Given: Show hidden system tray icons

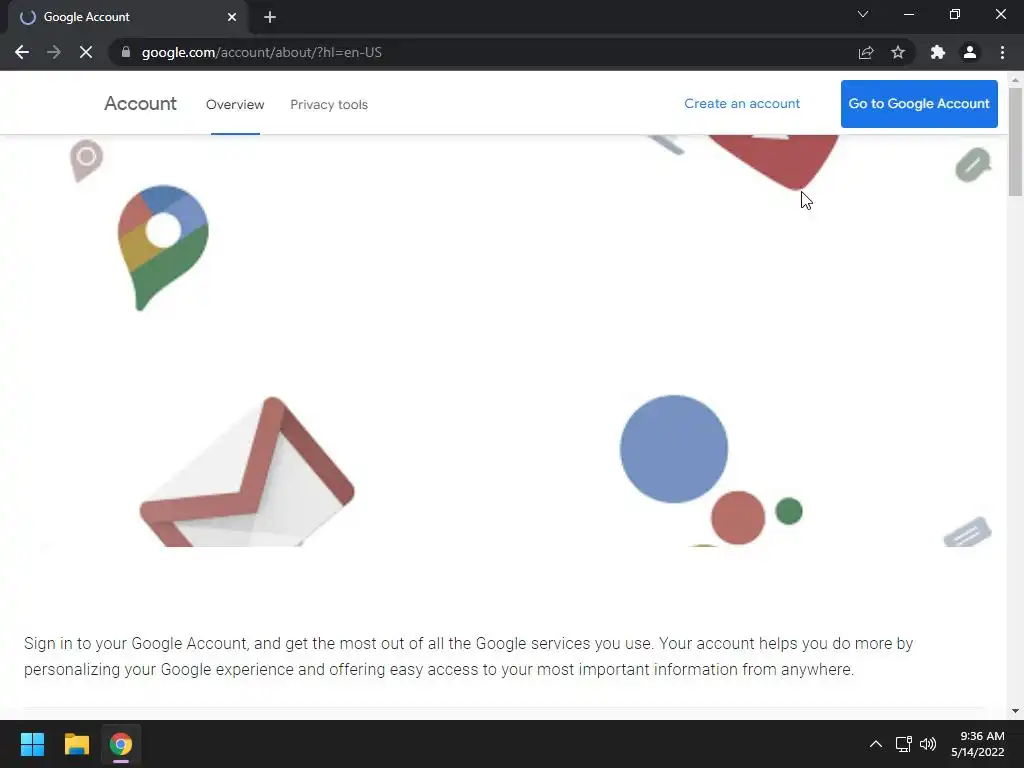Looking at the screenshot, I should pos(876,744).
